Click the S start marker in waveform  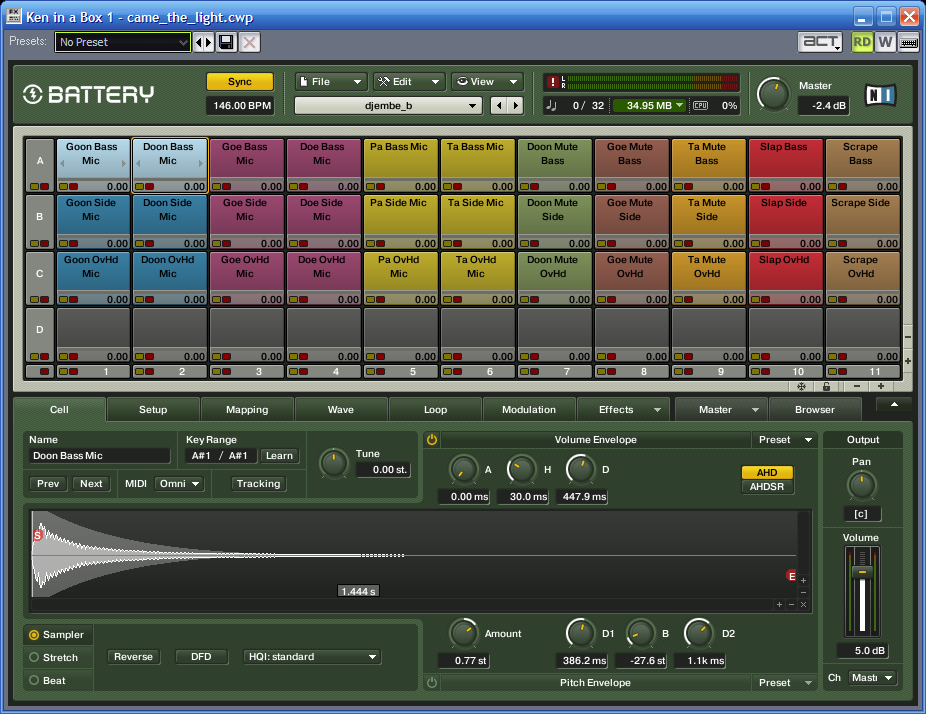[38, 535]
